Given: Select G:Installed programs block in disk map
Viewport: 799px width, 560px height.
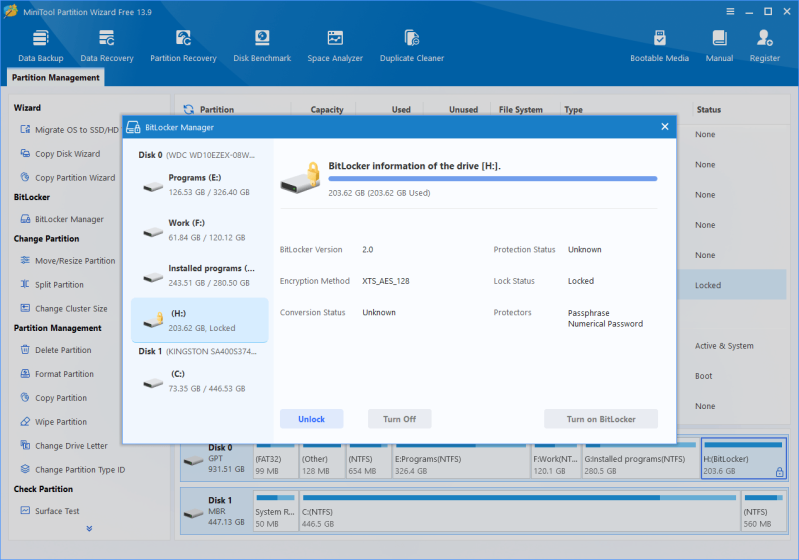Looking at the screenshot, I should (x=640, y=460).
